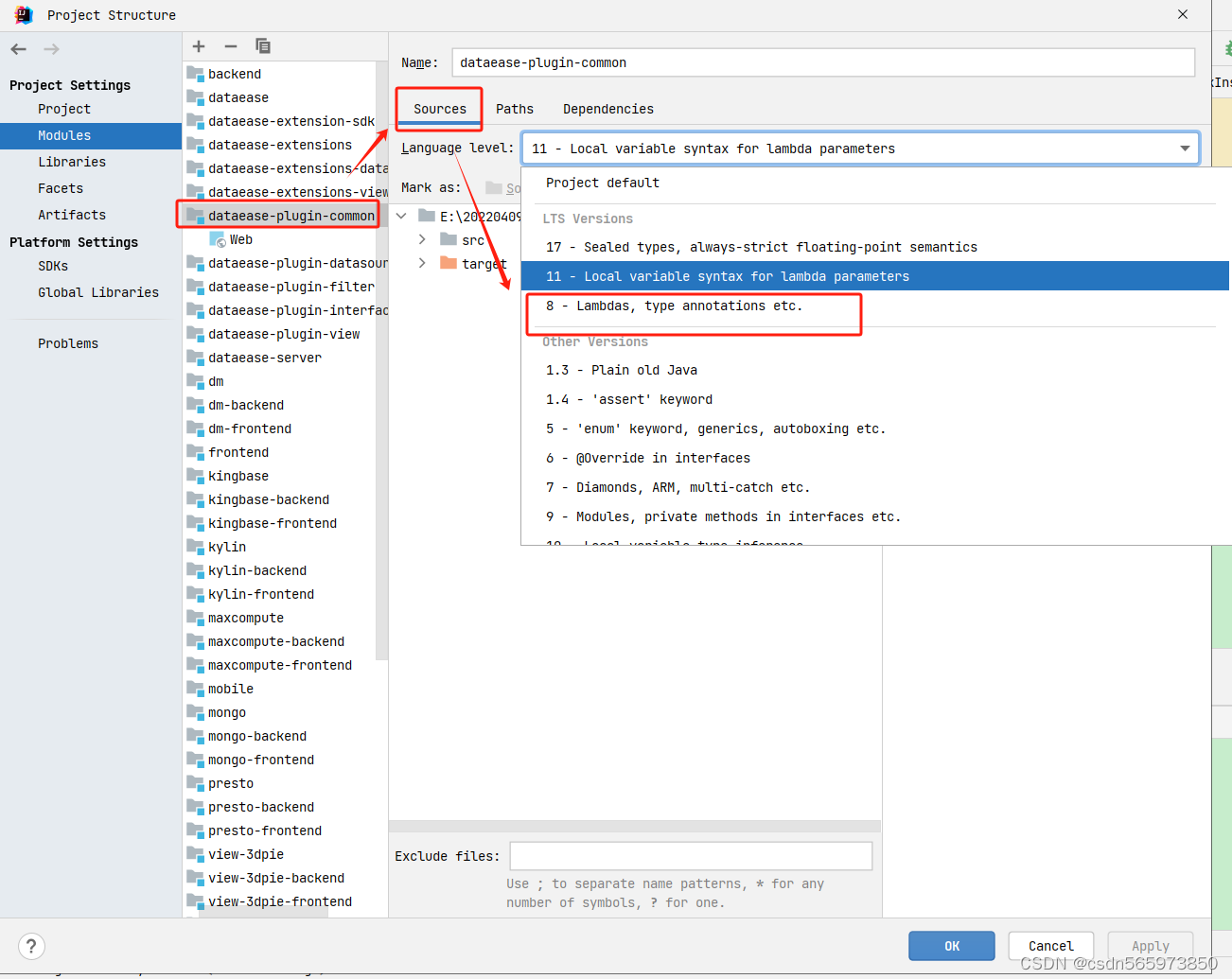Remove selected module with minus icon
The height and width of the screenshot is (979, 1232).
coord(231,46)
